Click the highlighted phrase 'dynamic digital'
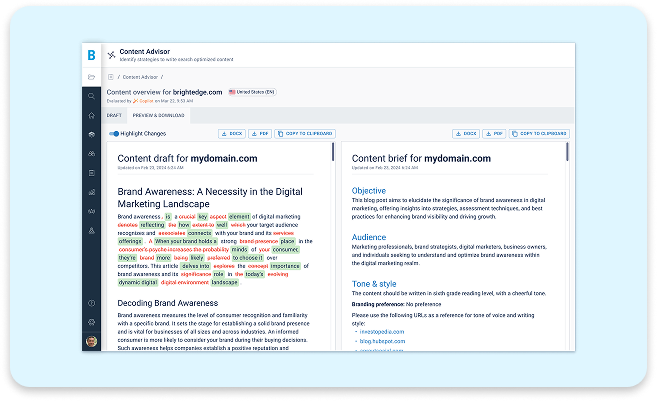657x401 pixels. pos(138,282)
